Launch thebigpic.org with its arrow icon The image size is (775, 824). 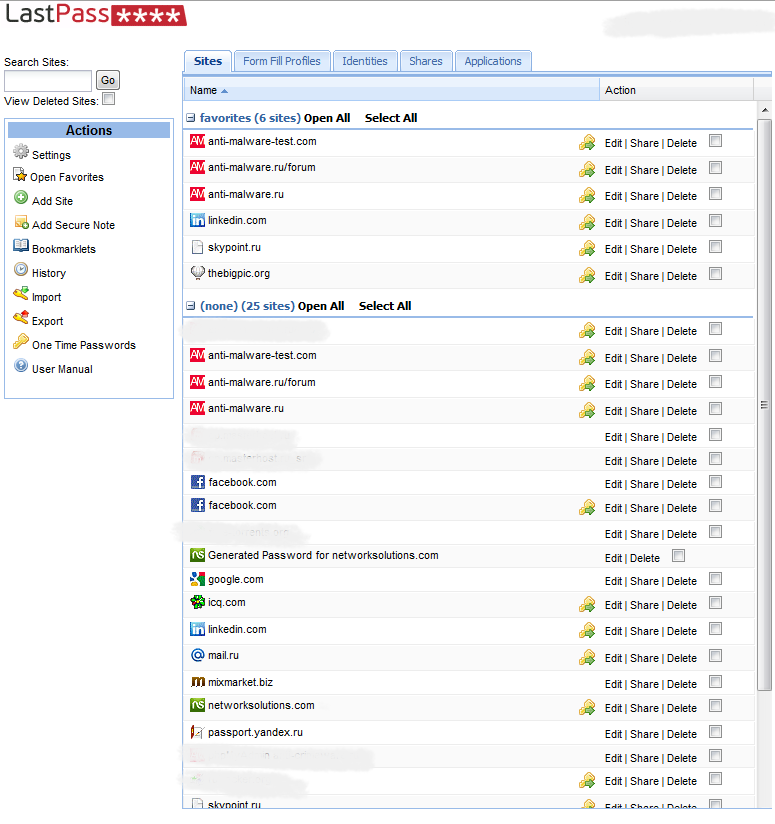pyautogui.click(x=587, y=275)
